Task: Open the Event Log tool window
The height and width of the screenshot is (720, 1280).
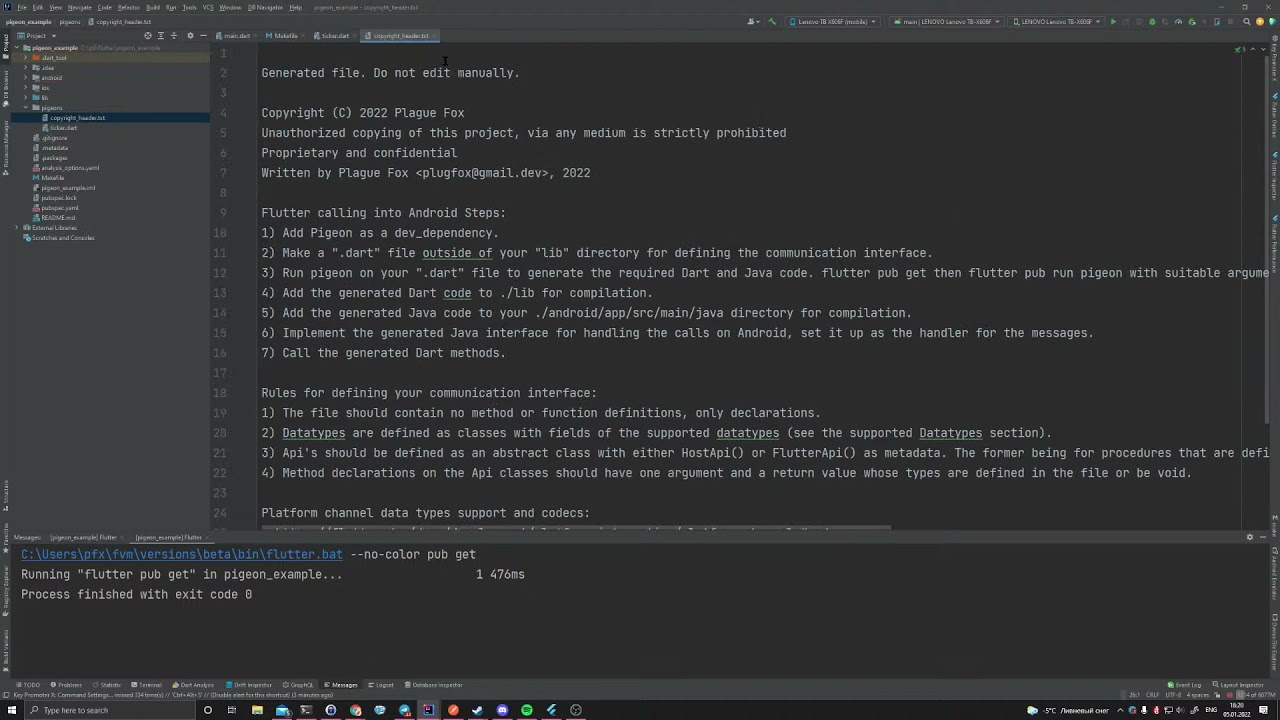Action: point(1185,685)
